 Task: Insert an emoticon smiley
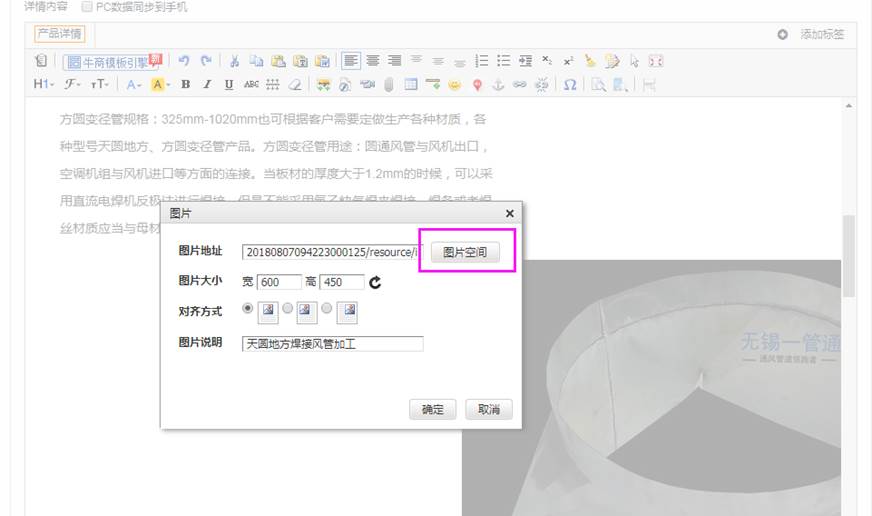[455, 85]
